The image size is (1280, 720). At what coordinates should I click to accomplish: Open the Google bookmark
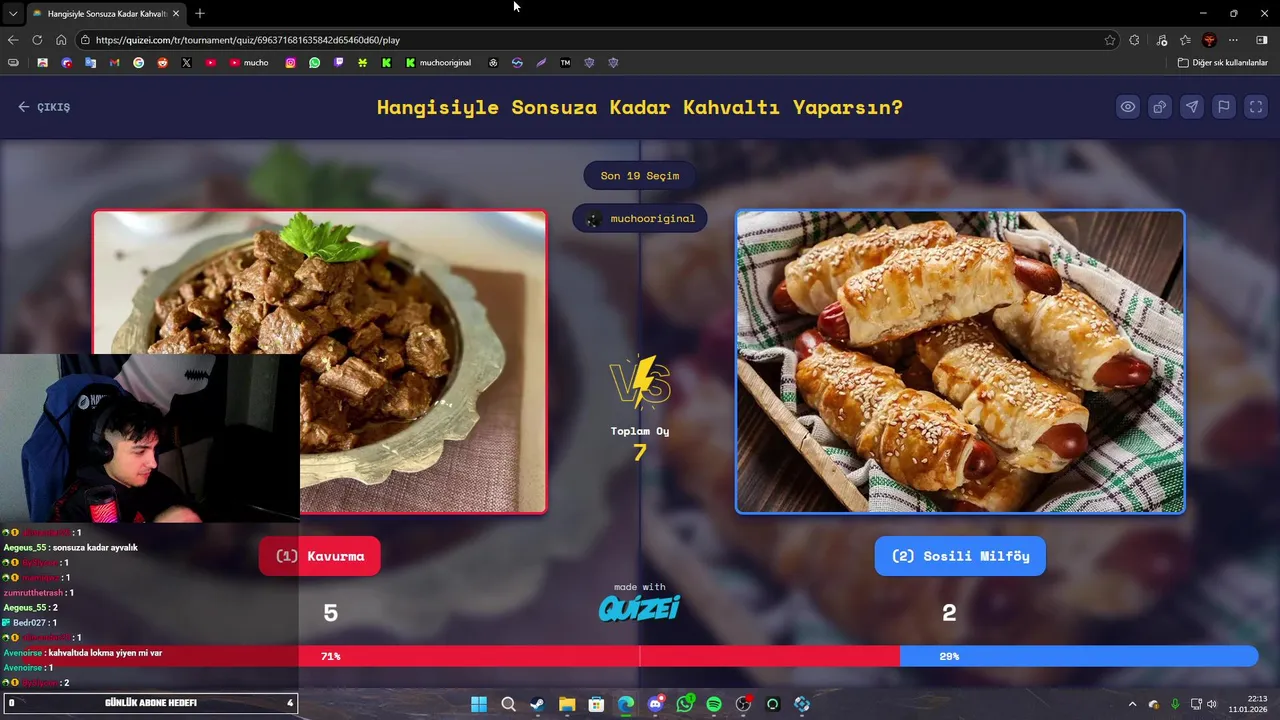[138, 62]
